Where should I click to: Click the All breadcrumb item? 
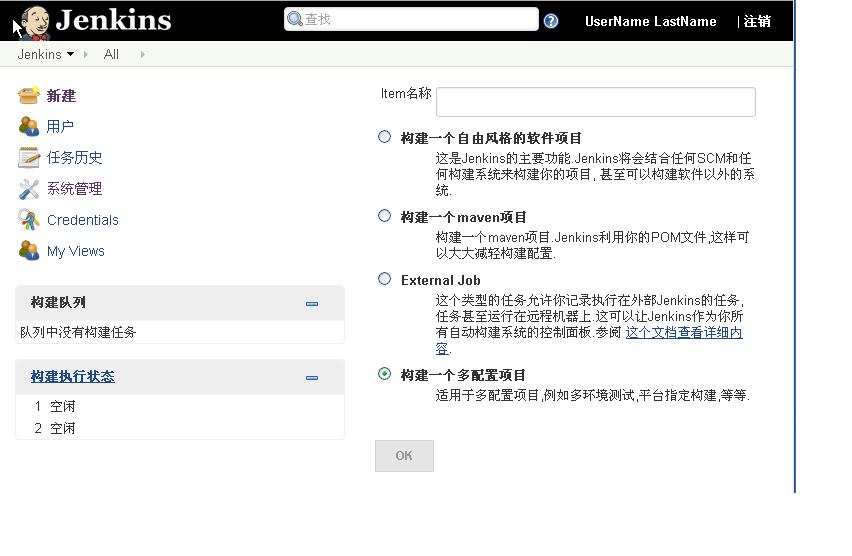pos(111,55)
